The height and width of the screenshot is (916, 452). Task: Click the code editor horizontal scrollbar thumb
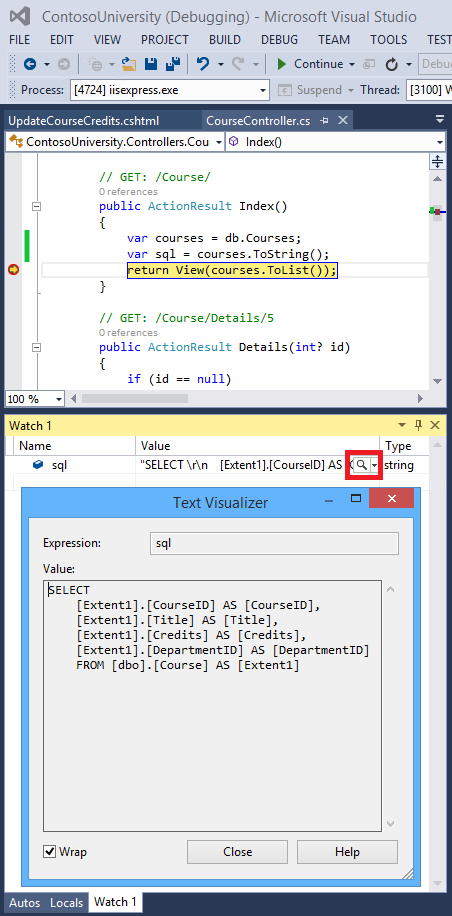135,399
